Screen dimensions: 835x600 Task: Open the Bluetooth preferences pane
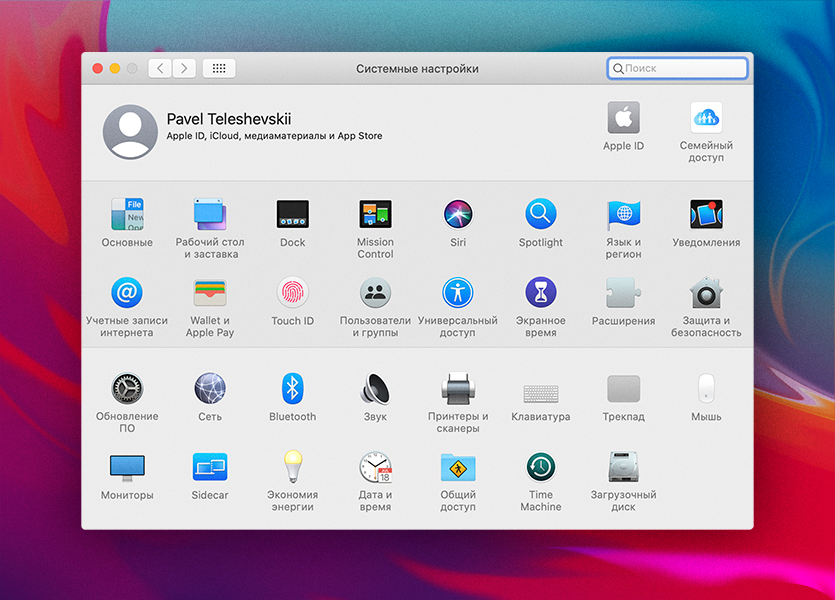[292, 389]
